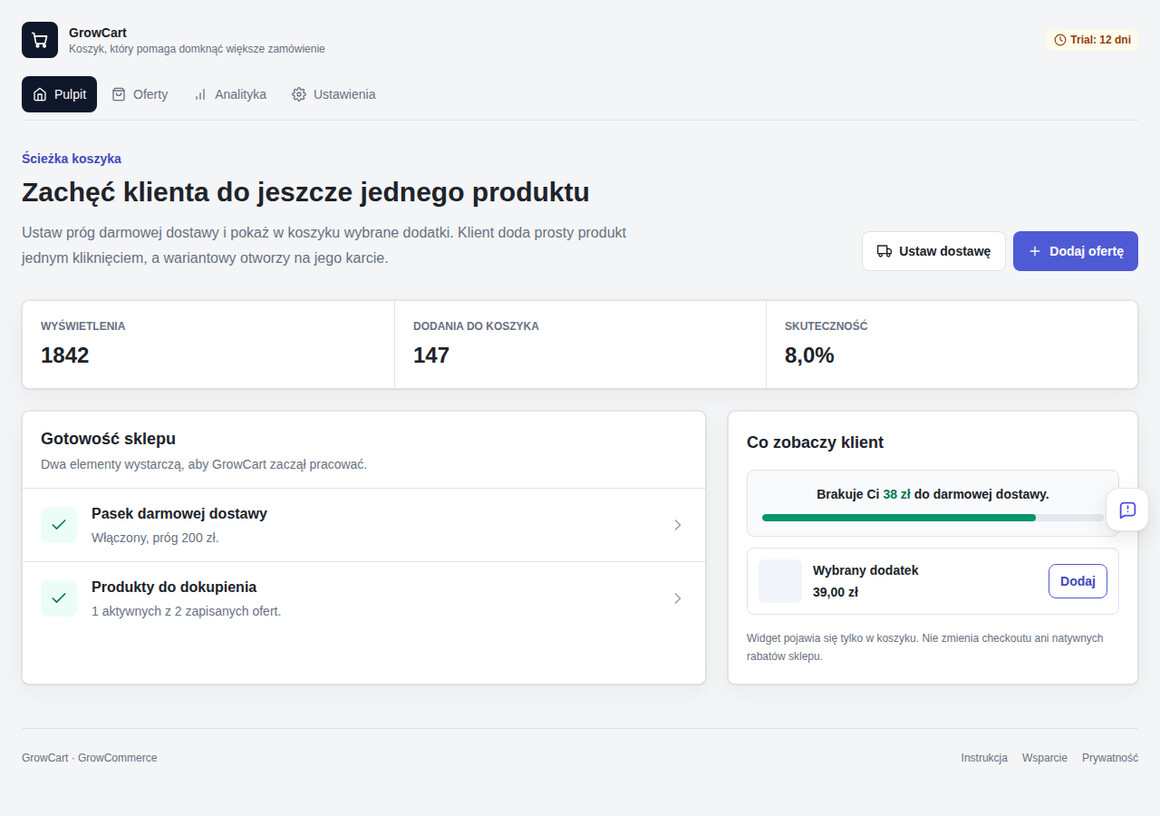Click the '39,00 zł' price text
The height and width of the screenshot is (816, 1160).
835,592
